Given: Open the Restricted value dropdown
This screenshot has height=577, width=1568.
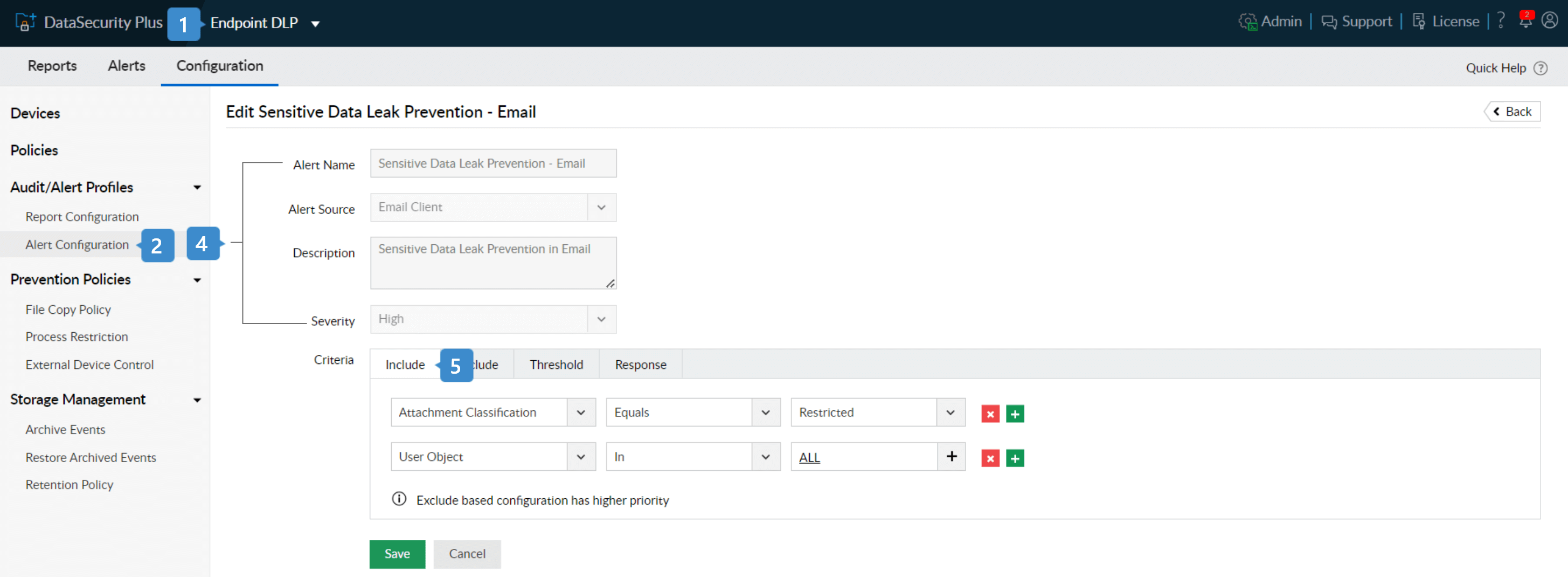Looking at the screenshot, I should (950, 413).
